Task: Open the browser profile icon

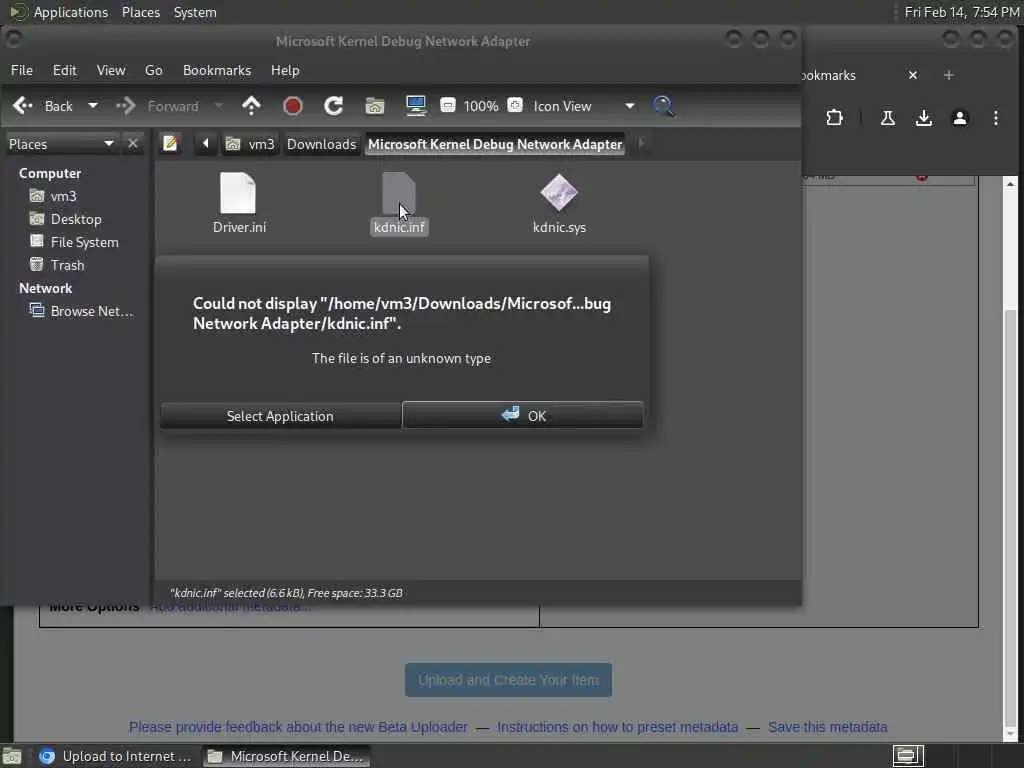Action: [x=959, y=118]
